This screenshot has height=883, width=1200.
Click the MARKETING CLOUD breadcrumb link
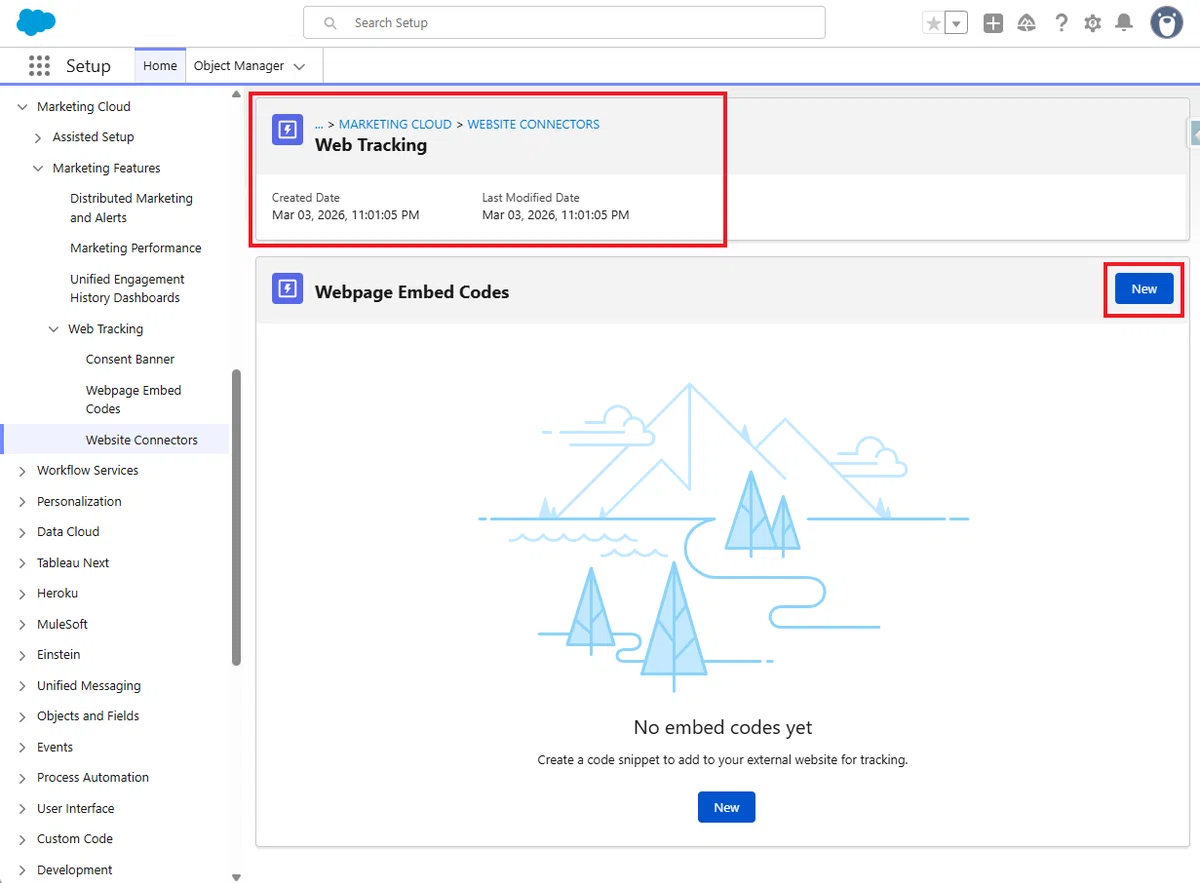click(395, 124)
